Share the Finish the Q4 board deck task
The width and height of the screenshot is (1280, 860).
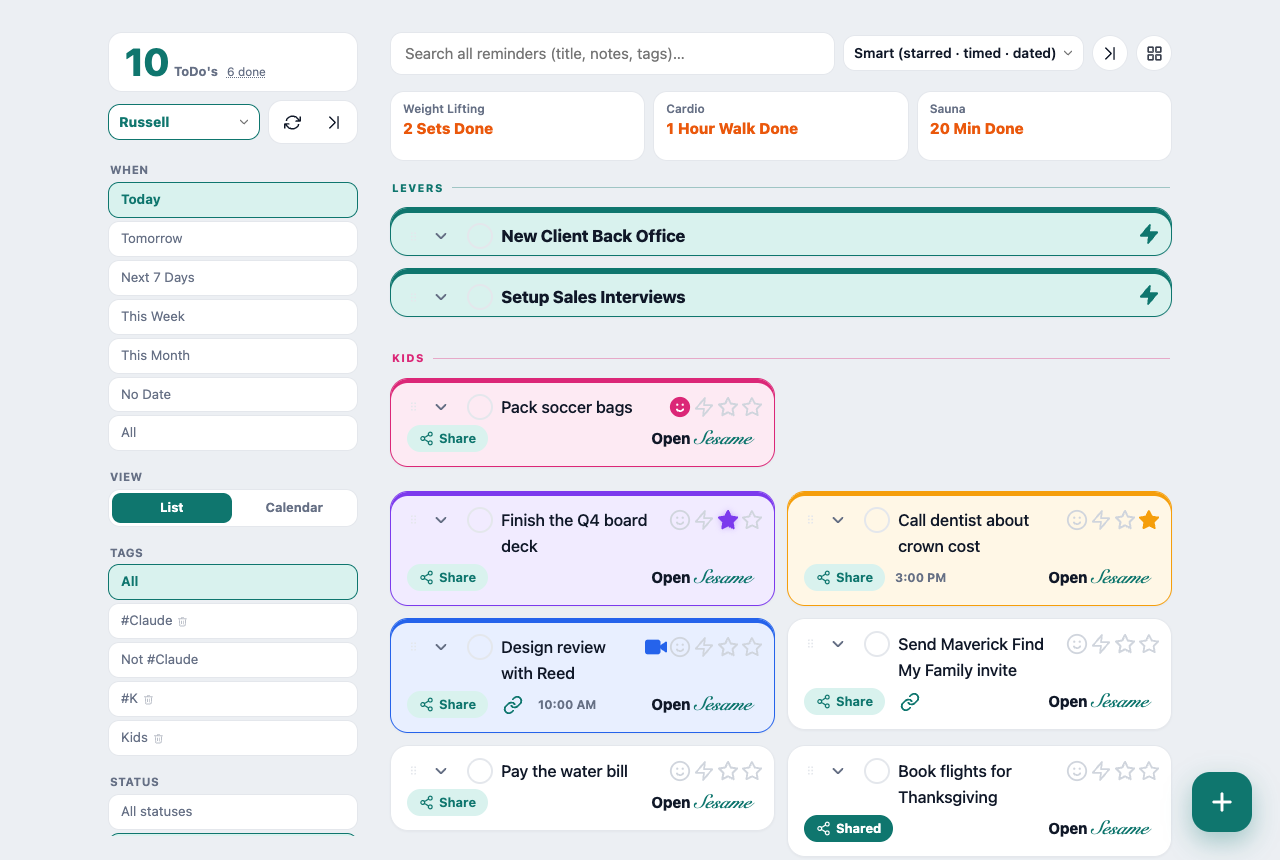pos(447,577)
